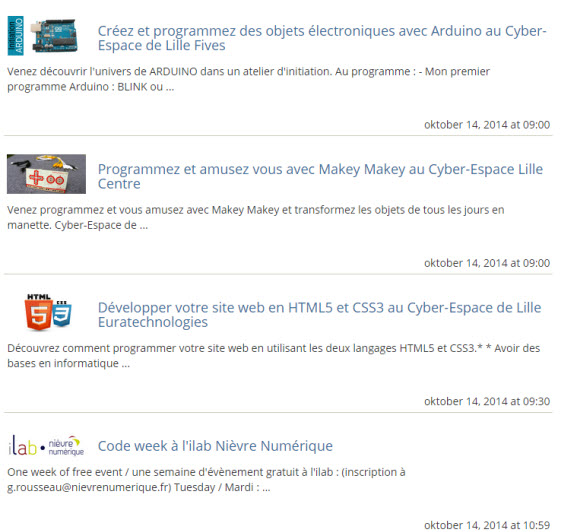Click the 10:59 date of ilab event
This screenshot has width=568, height=532.
tap(487, 525)
